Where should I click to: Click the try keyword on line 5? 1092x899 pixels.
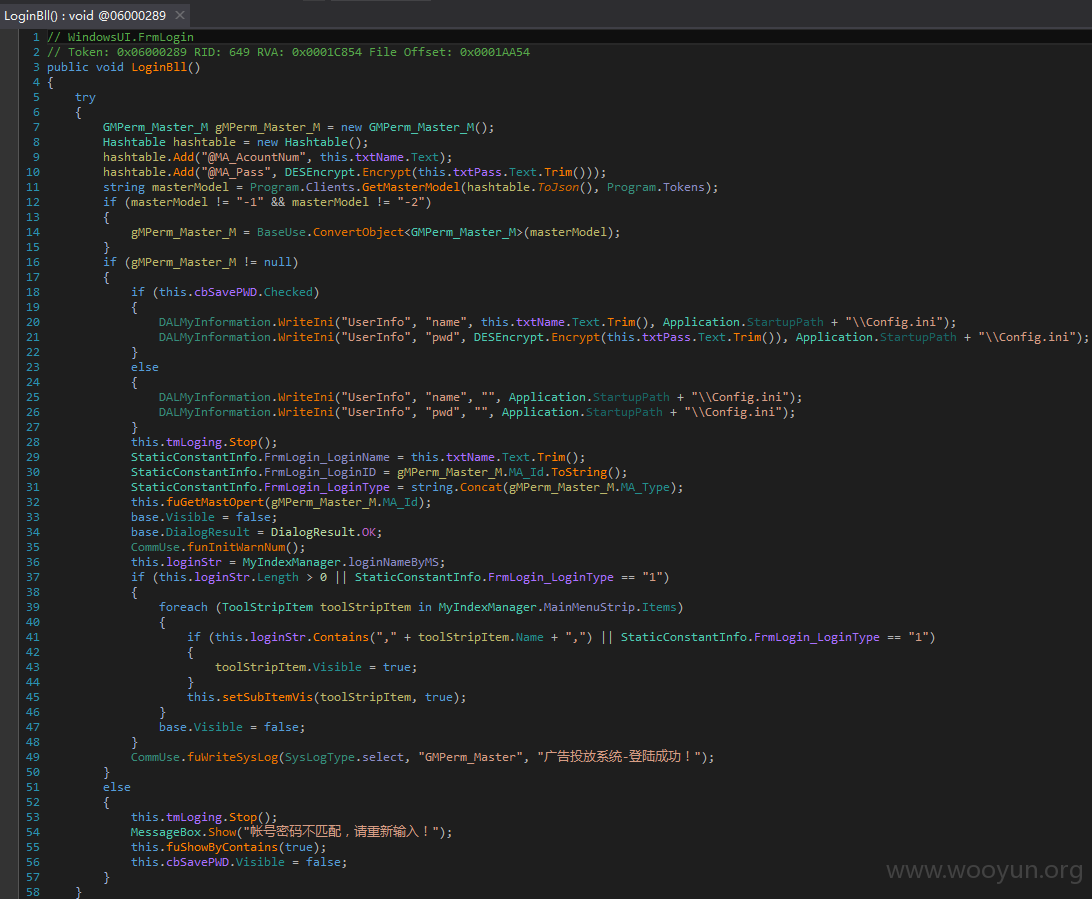click(x=85, y=97)
